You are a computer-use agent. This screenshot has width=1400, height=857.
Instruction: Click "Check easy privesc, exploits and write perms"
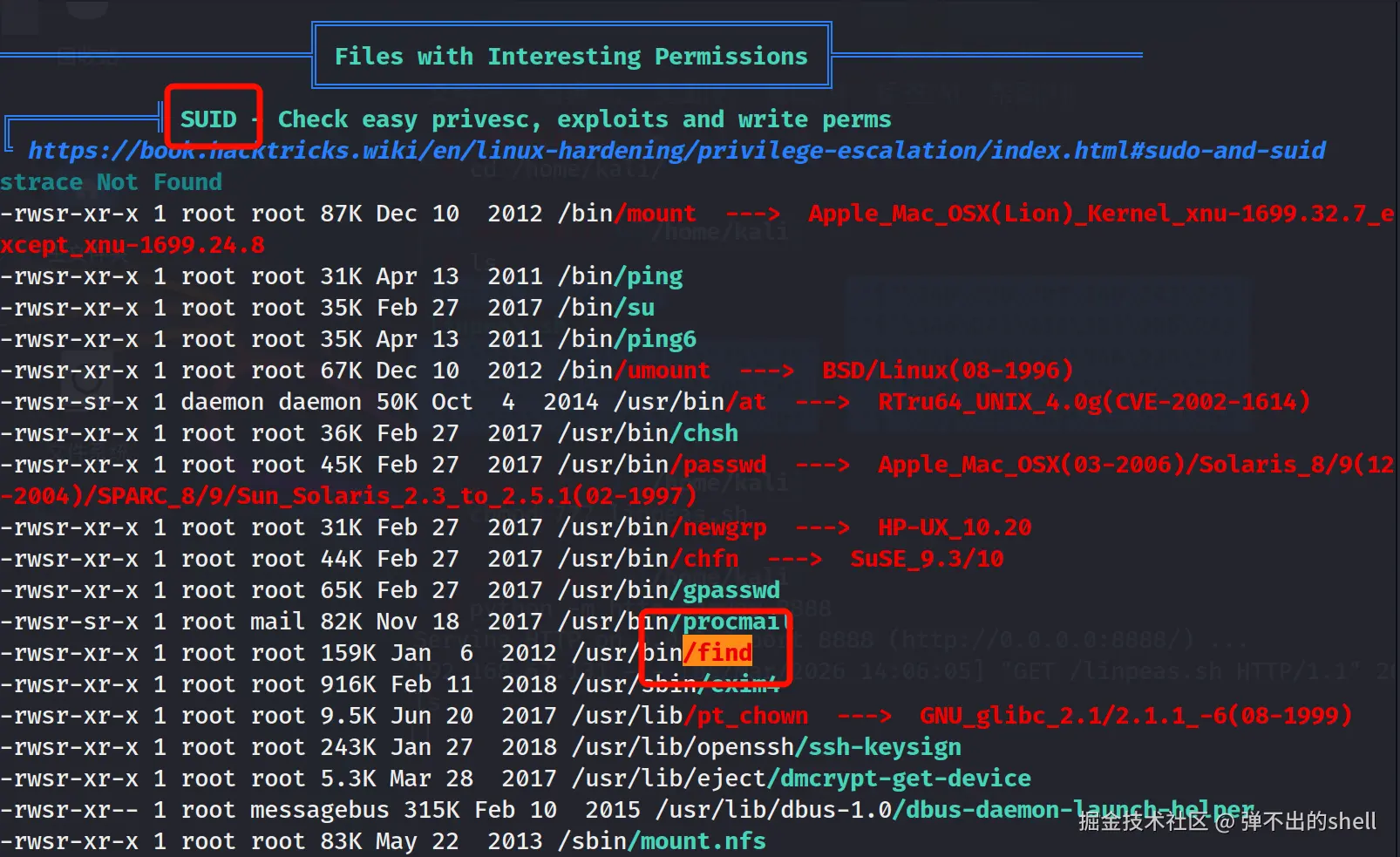[x=584, y=119]
